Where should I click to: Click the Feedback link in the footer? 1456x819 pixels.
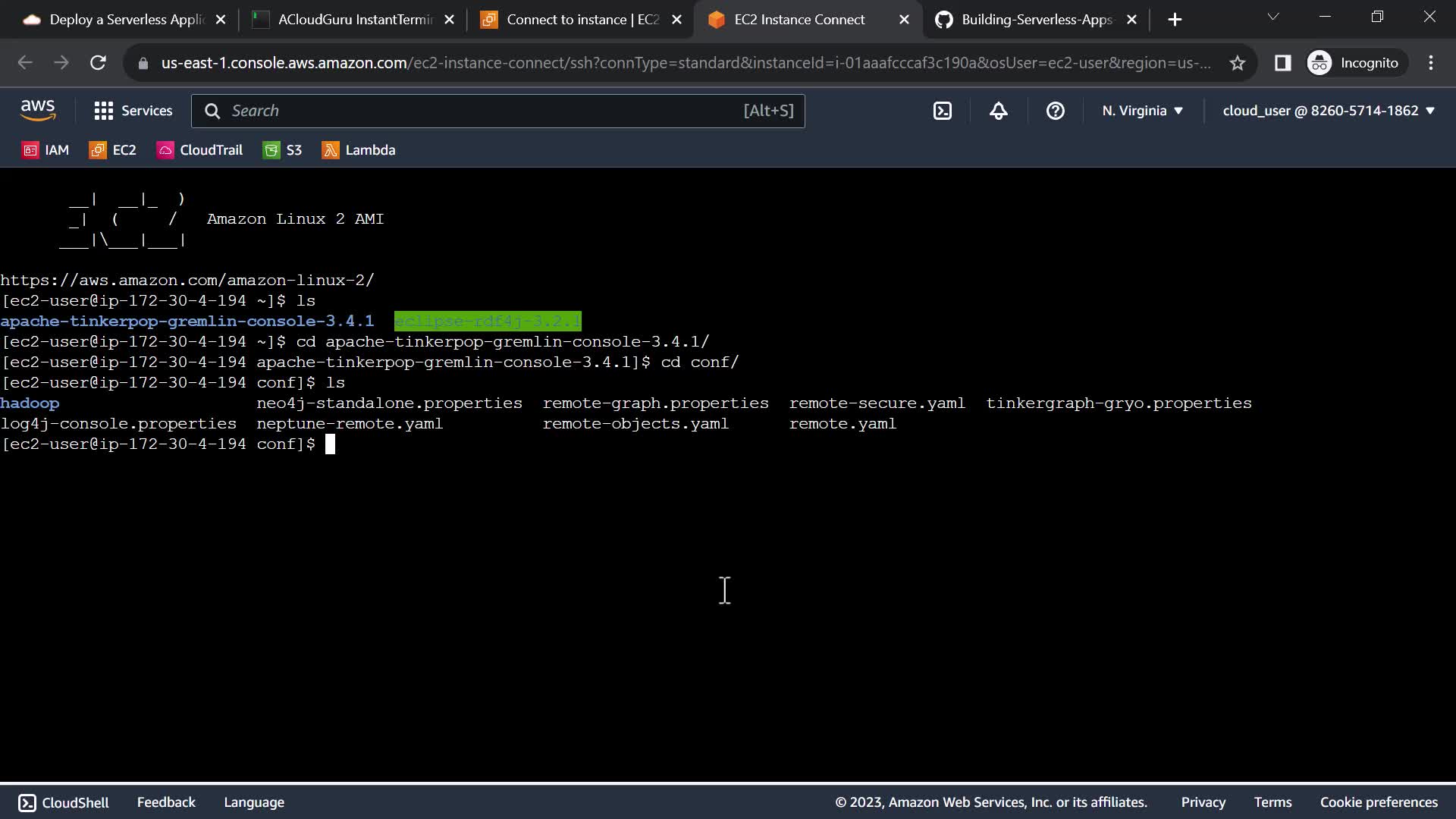pos(166,802)
